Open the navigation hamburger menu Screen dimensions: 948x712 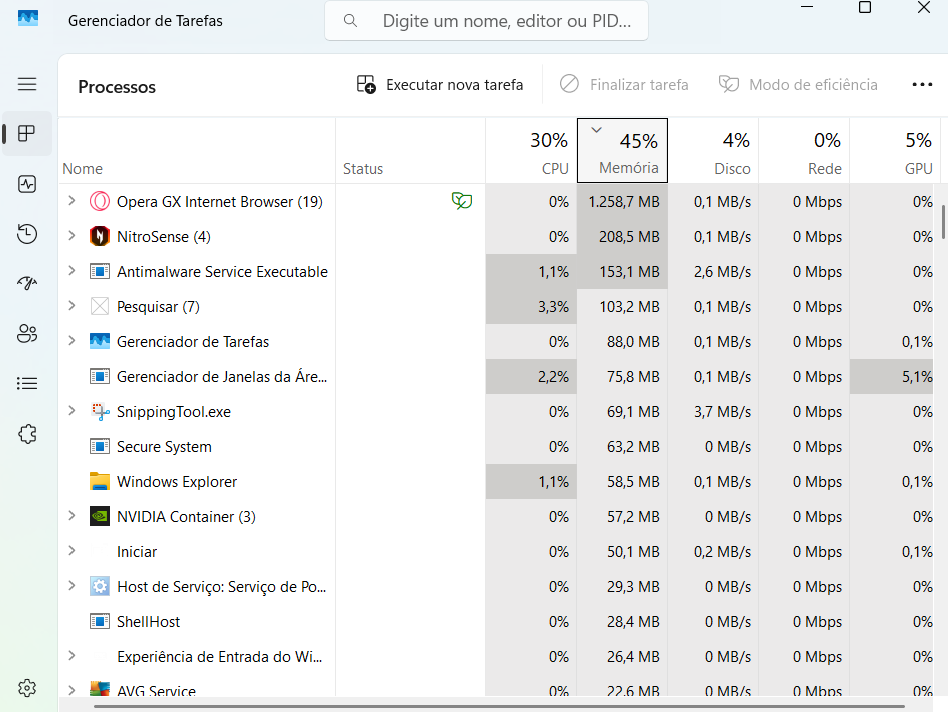click(27, 85)
